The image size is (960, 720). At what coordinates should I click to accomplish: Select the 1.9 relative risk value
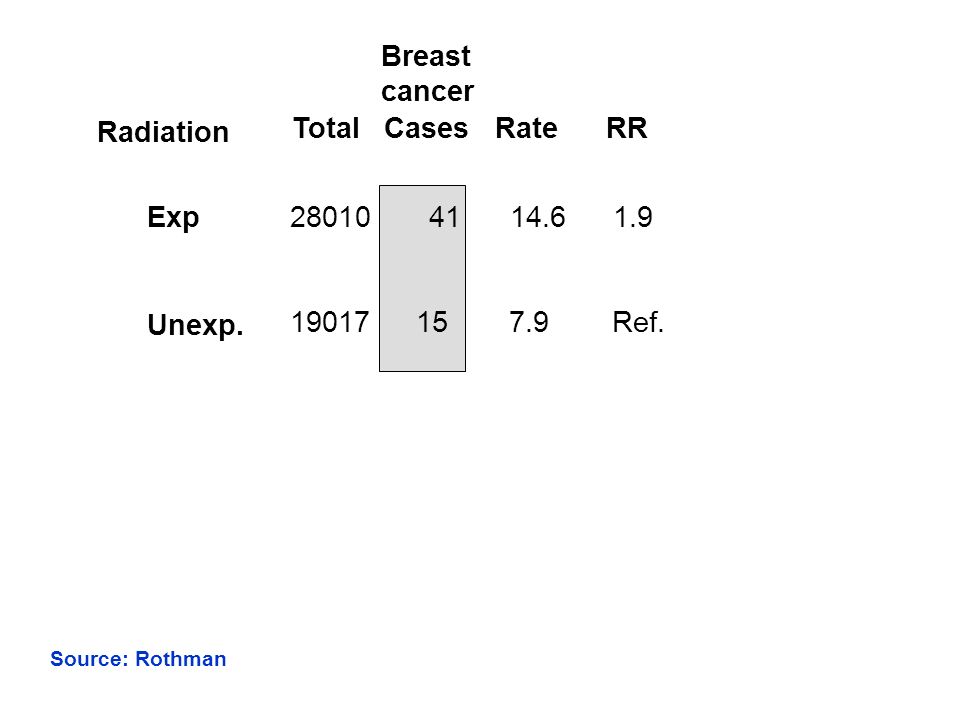point(633,217)
